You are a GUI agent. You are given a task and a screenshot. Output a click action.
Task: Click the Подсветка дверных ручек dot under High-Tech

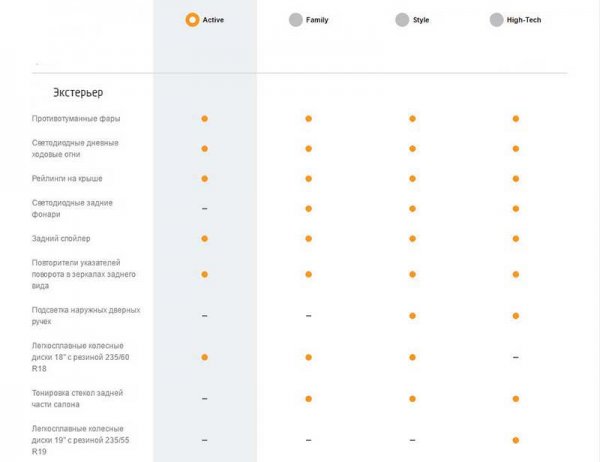click(516, 316)
